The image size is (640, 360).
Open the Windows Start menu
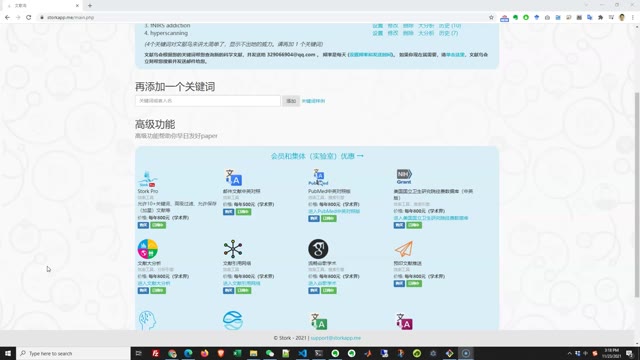(8, 353)
